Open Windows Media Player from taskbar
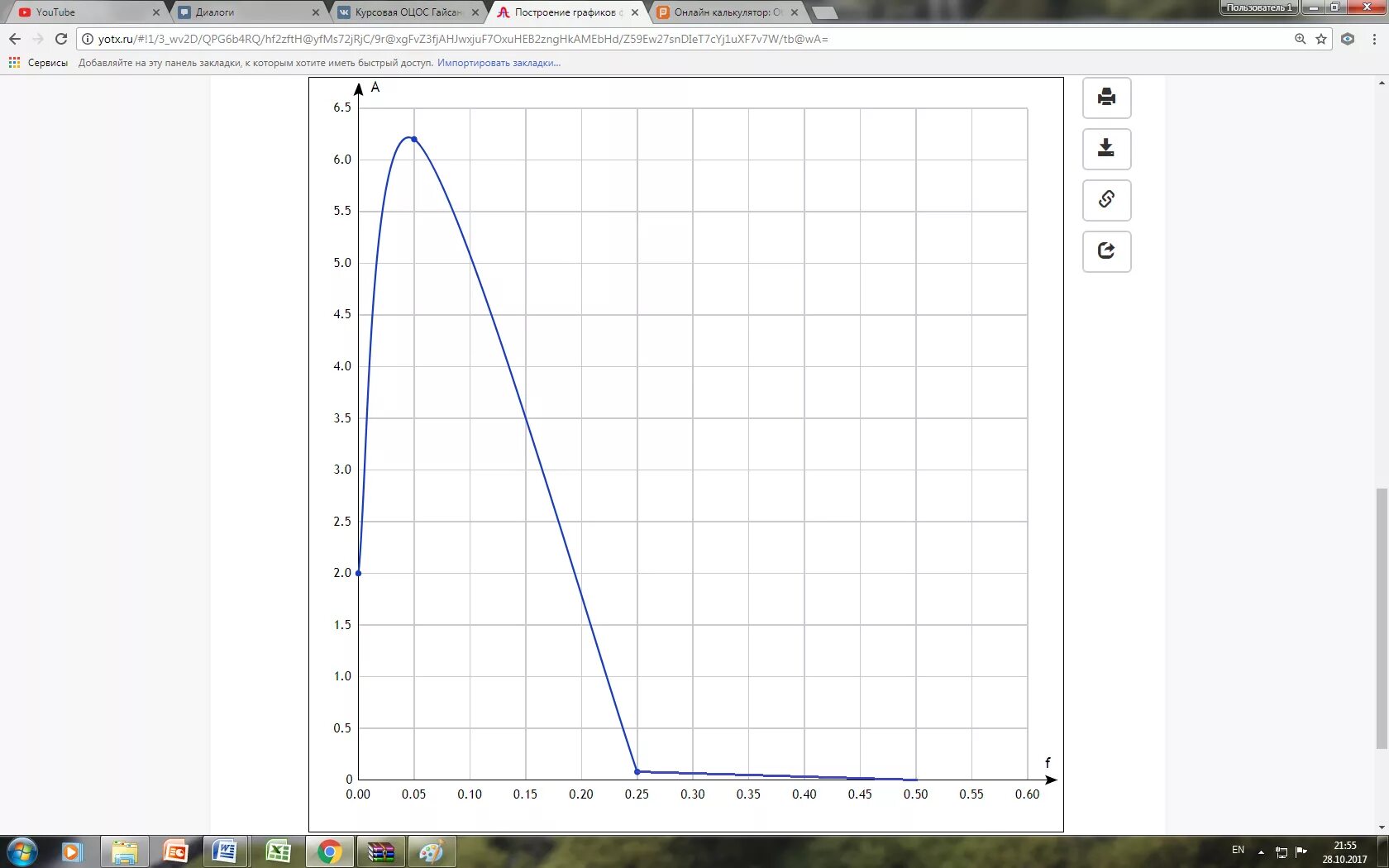1389x868 pixels. pyautogui.click(x=72, y=851)
